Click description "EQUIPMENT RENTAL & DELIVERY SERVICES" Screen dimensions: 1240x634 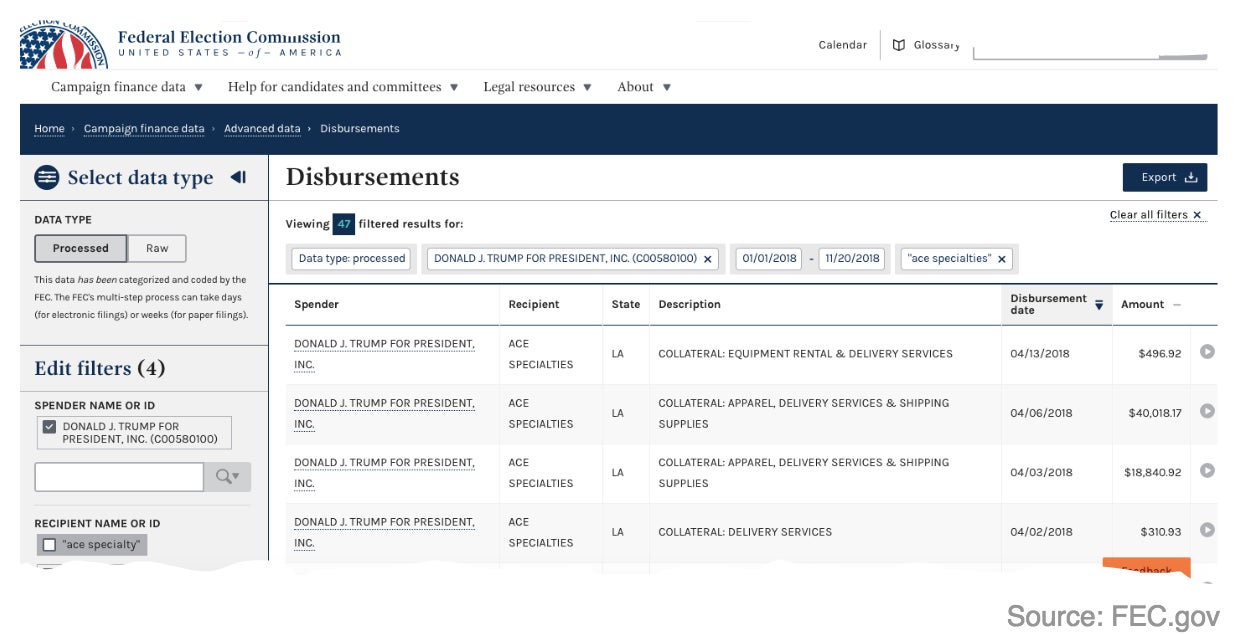tap(841, 353)
